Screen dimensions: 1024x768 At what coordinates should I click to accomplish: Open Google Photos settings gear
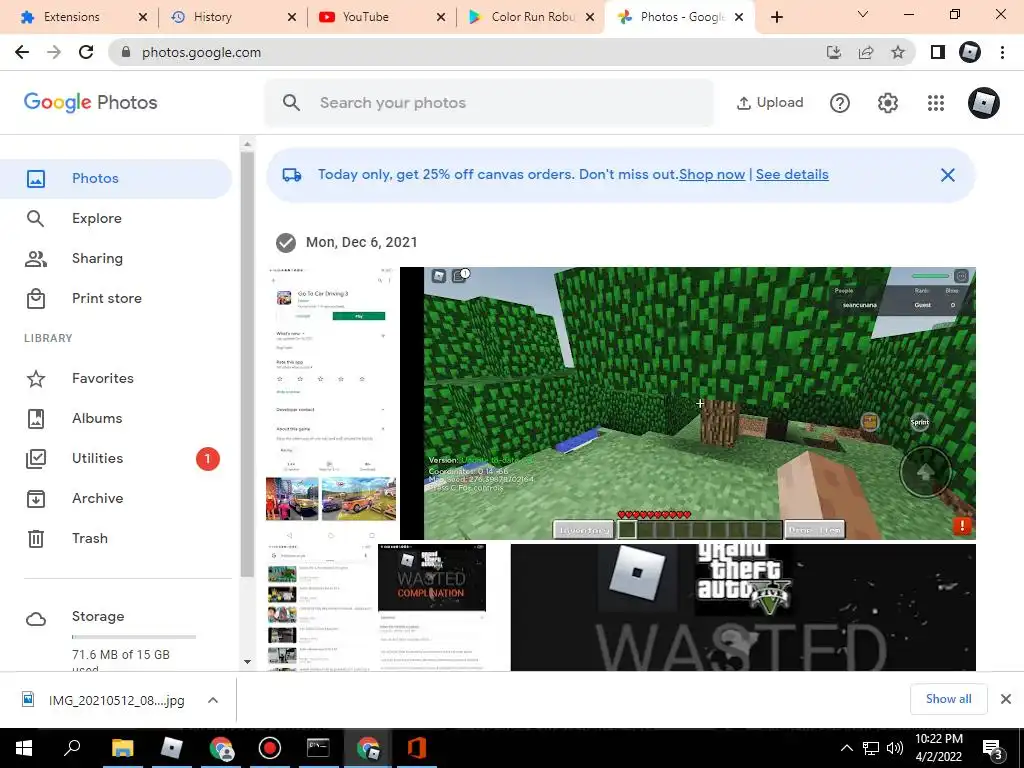coord(888,103)
